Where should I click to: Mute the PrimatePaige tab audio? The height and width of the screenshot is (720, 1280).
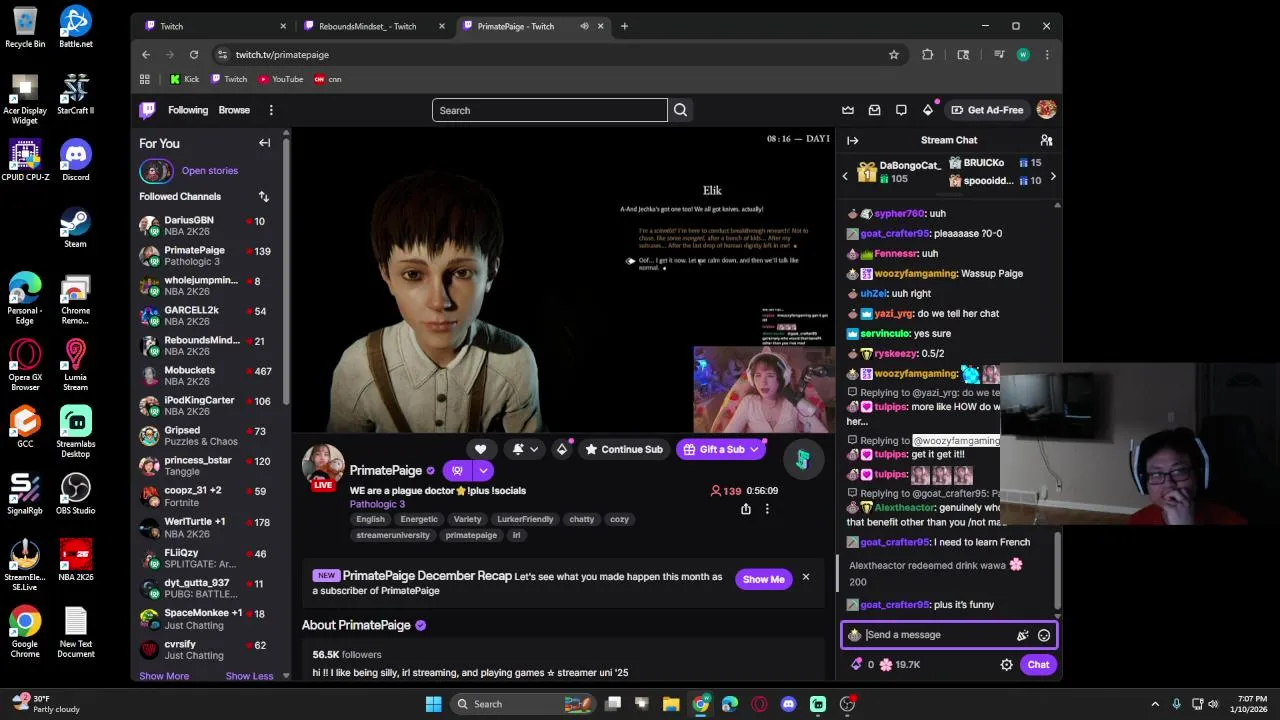coord(584,26)
